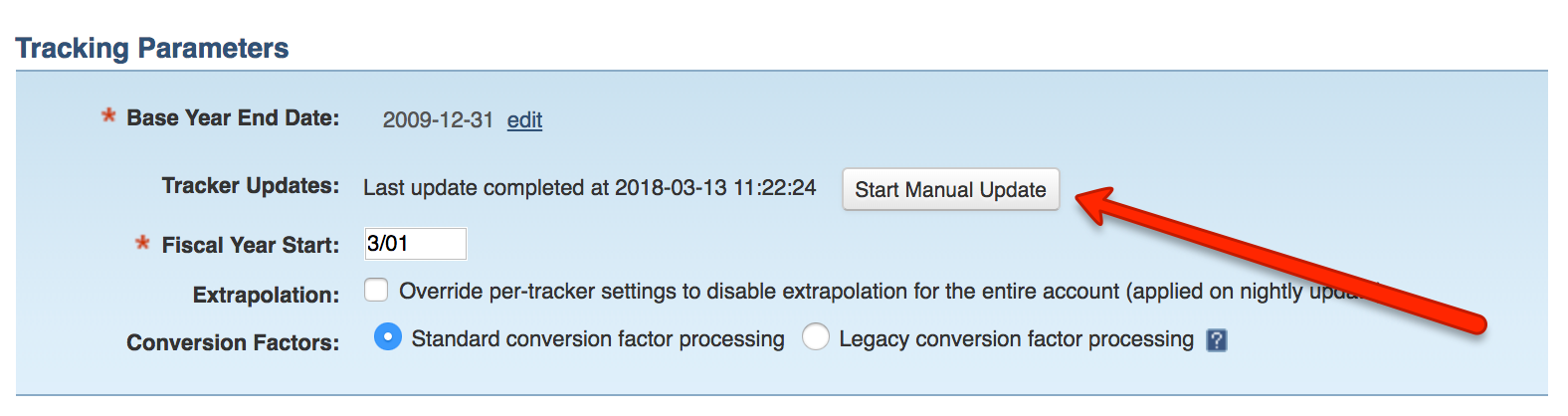
Task: Open the edit link for base year date
Action: (524, 120)
